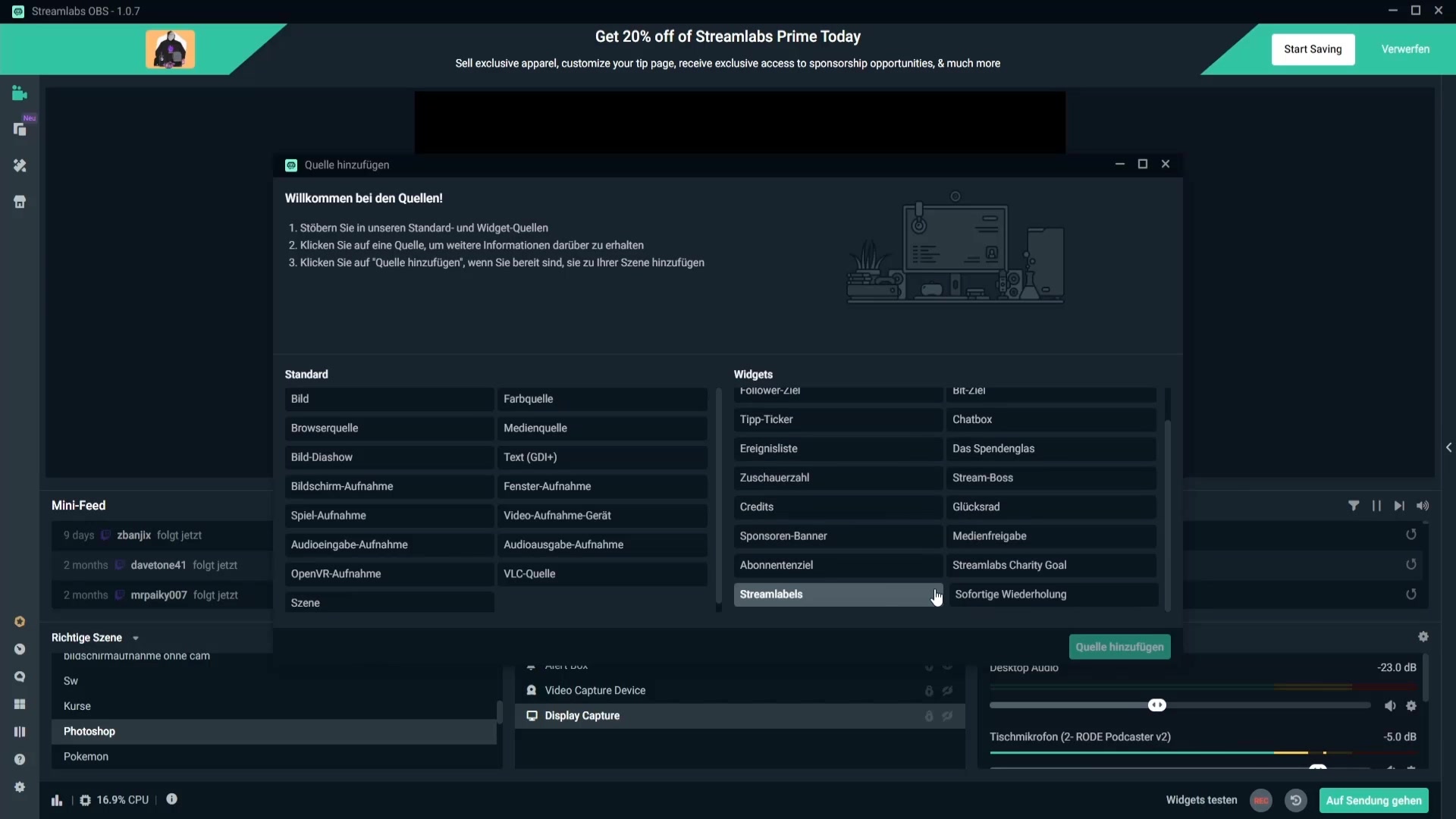
Task: Open the Editor via camera sidebar icon
Action: coord(20,93)
